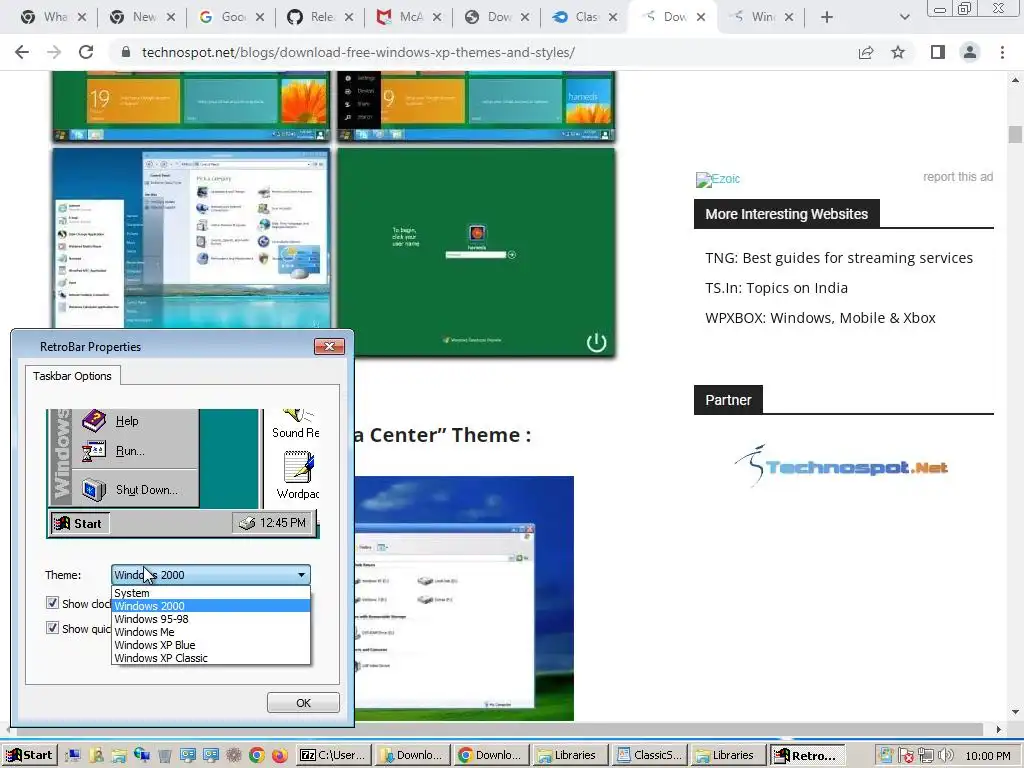Choose Windows 95-98 theme
Viewport: 1024px width, 768px height.
211,619
